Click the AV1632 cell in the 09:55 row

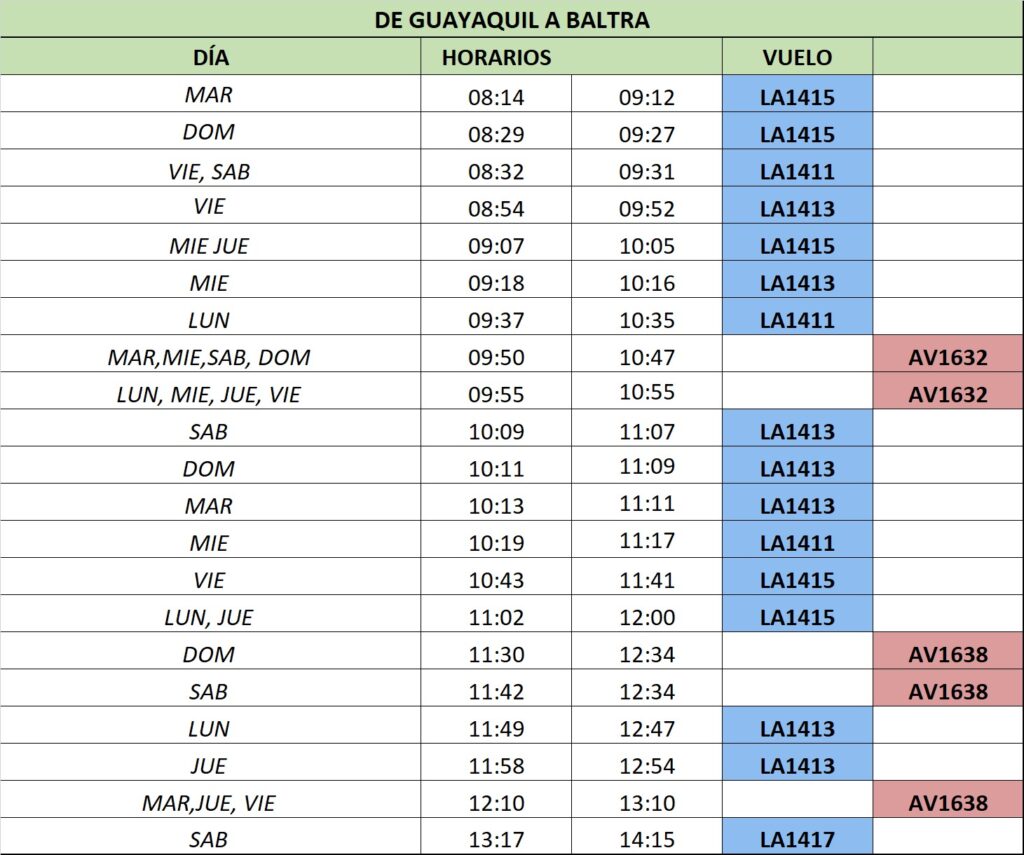point(947,394)
